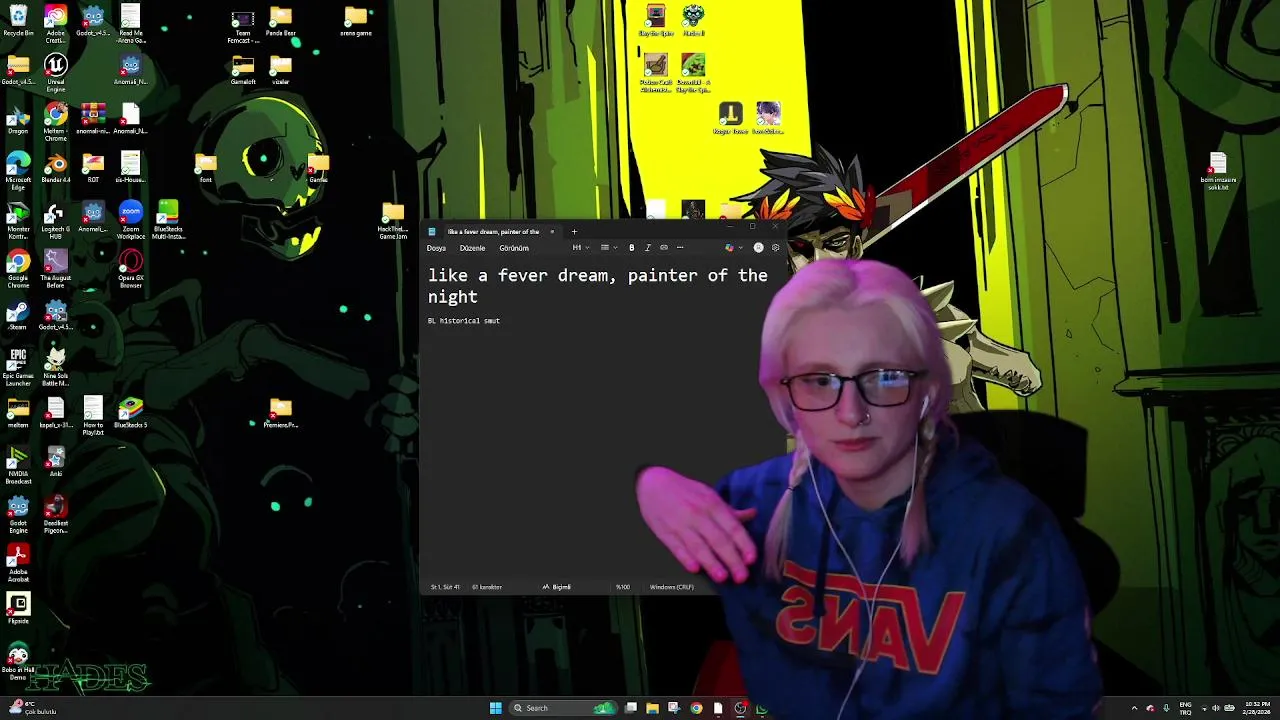Image resolution: width=1280 pixels, height=720 pixels.
Task: Select the Gameloft folder
Action: (x=243, y=70)
